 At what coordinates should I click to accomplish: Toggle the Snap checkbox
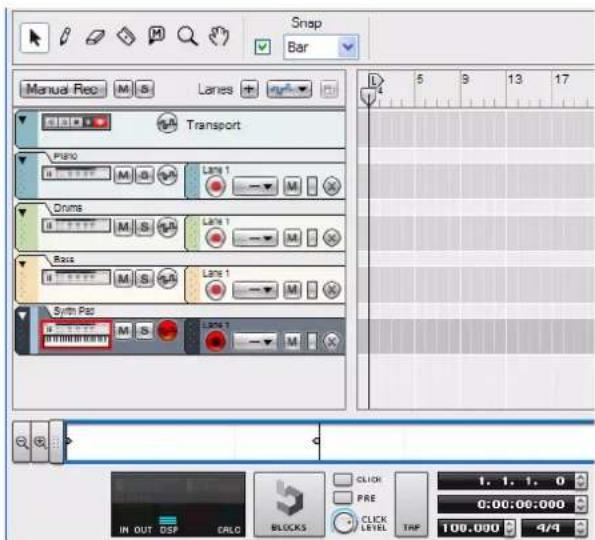pyautogui.click(x=263, y=47)
